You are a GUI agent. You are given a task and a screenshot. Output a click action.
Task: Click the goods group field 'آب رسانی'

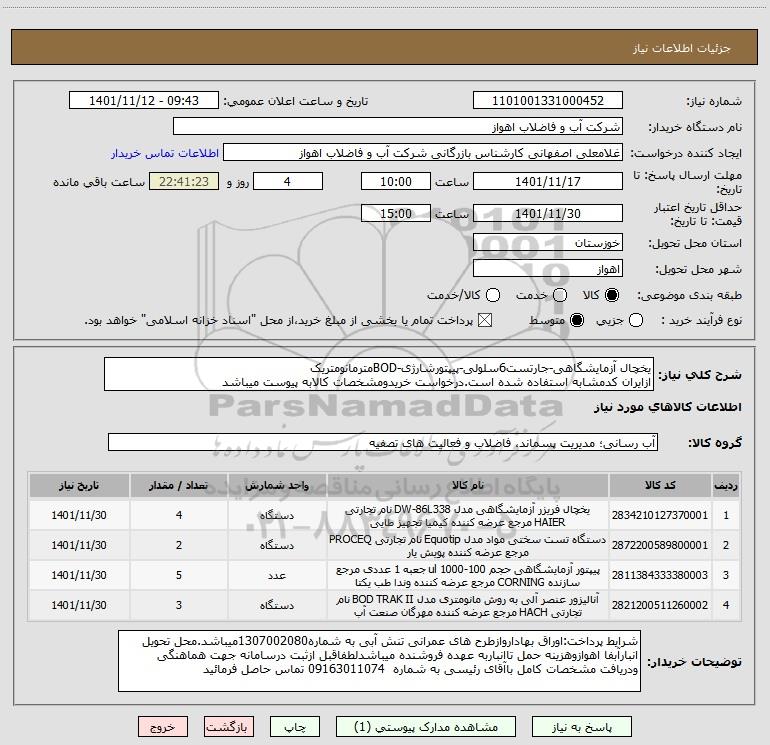[x=383, y=442]
